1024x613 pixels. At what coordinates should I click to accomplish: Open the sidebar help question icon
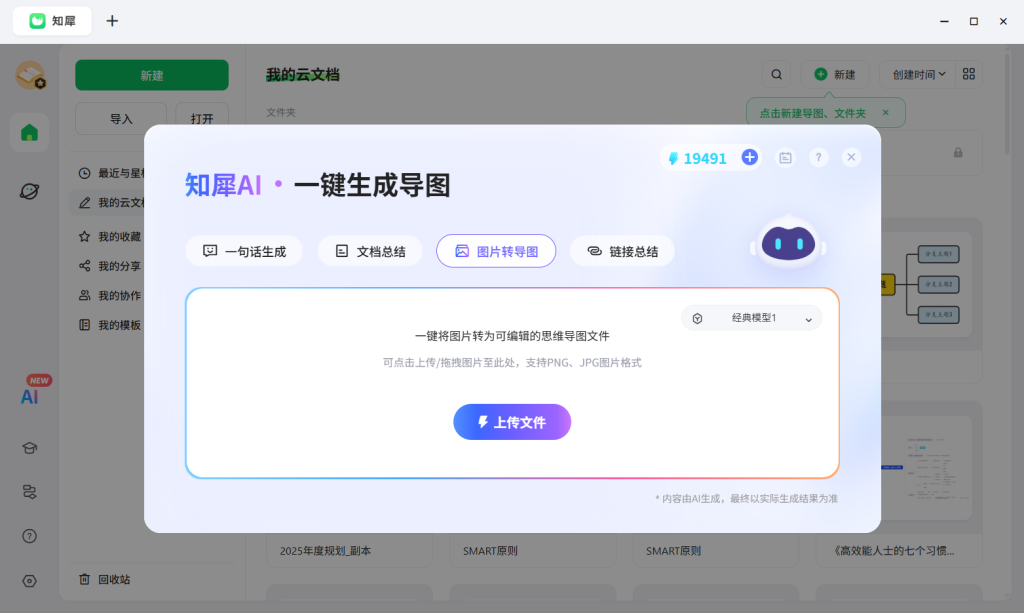pos(29,536)
